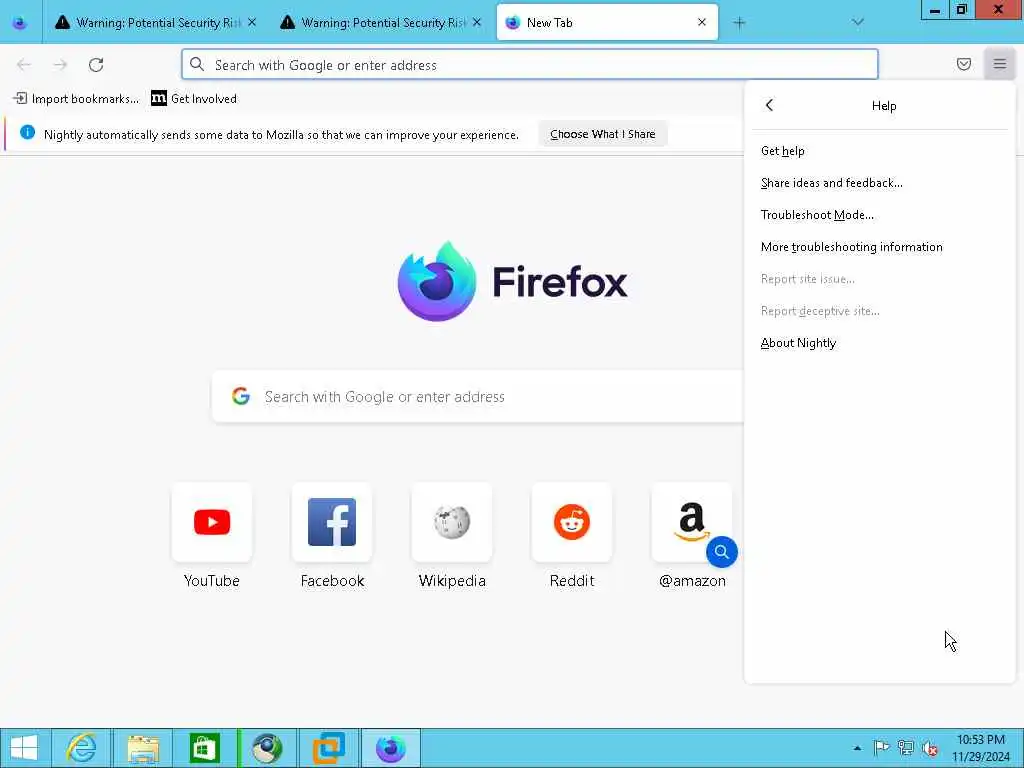The image size is (1024, 768).
Task: Focus the address bar input field
Action: (x=530, y=65)
